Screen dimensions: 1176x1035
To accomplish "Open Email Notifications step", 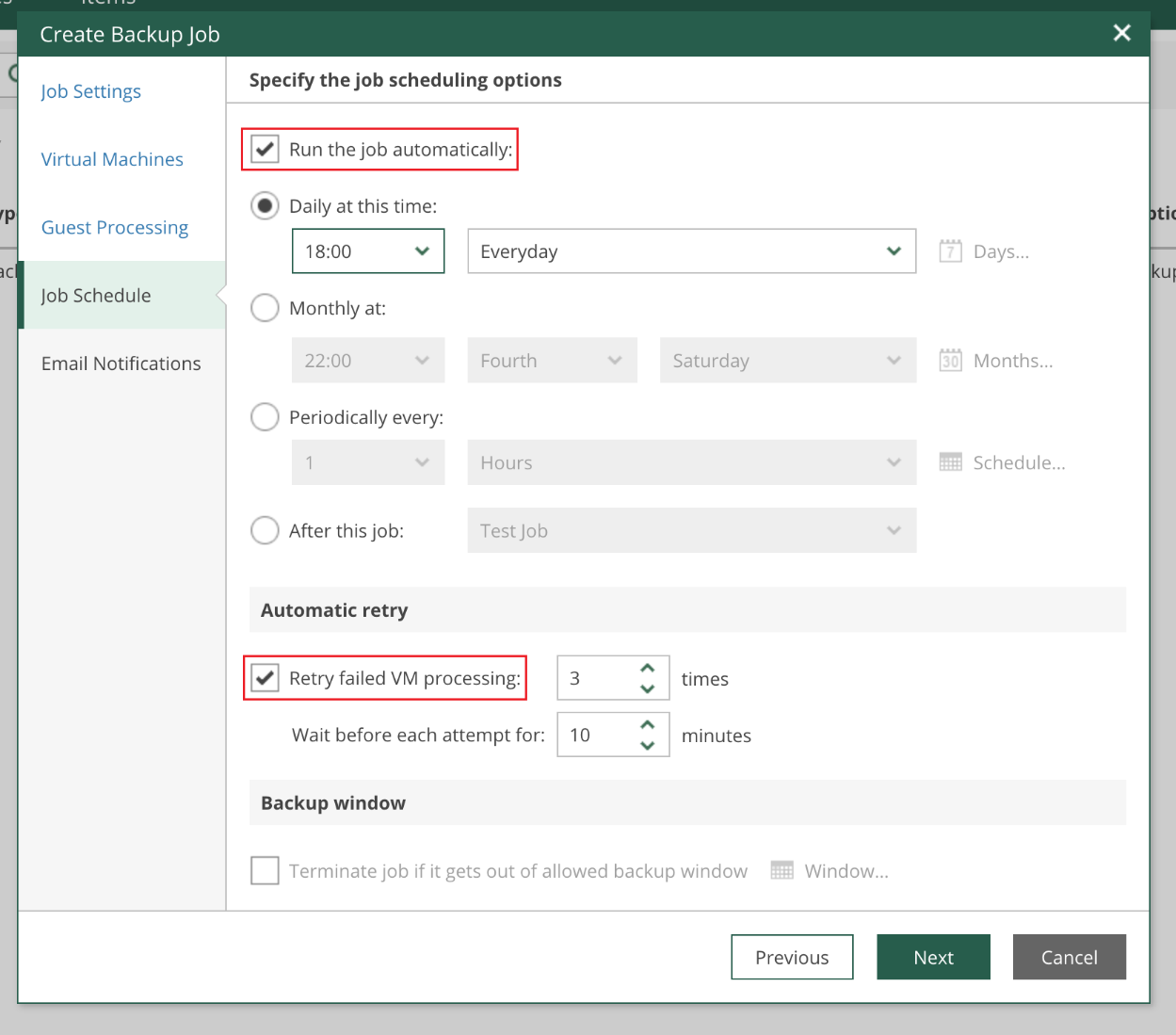I will pyautogui.click(x=121, y=364).
